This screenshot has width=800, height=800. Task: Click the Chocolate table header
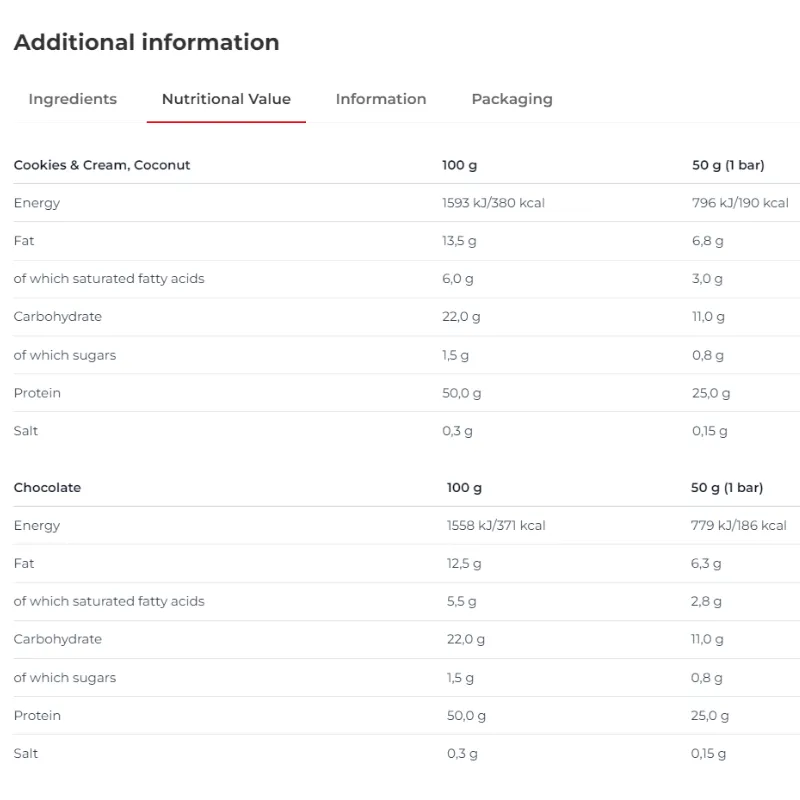47,488
